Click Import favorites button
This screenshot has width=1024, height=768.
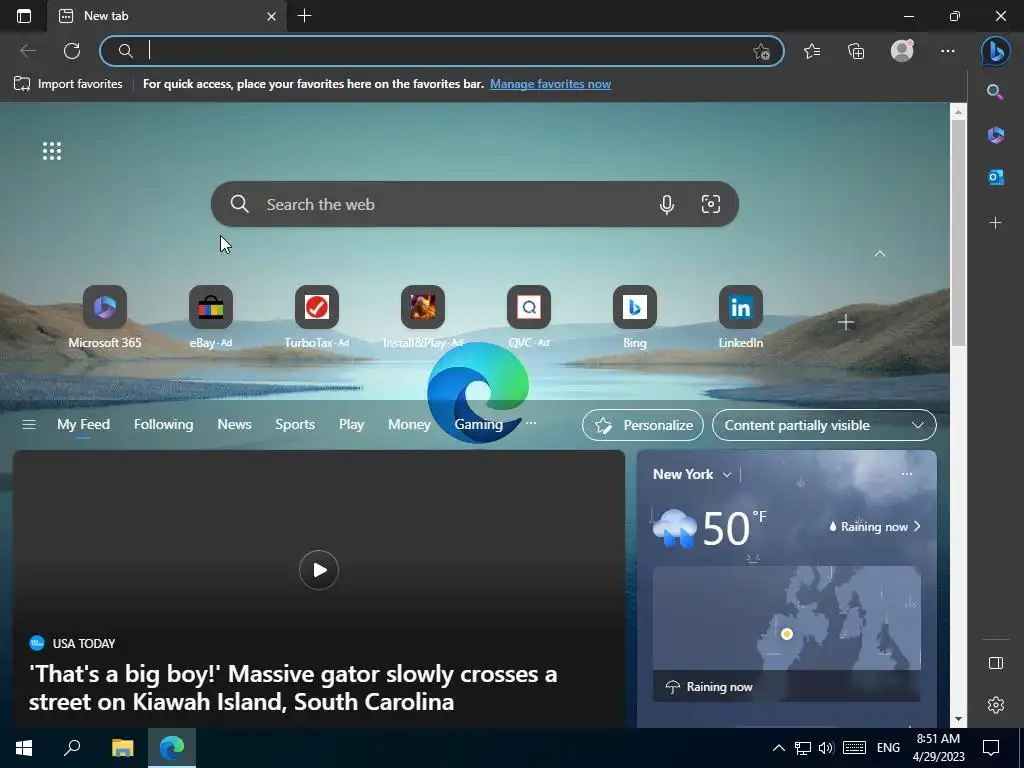tap(69, 84)
